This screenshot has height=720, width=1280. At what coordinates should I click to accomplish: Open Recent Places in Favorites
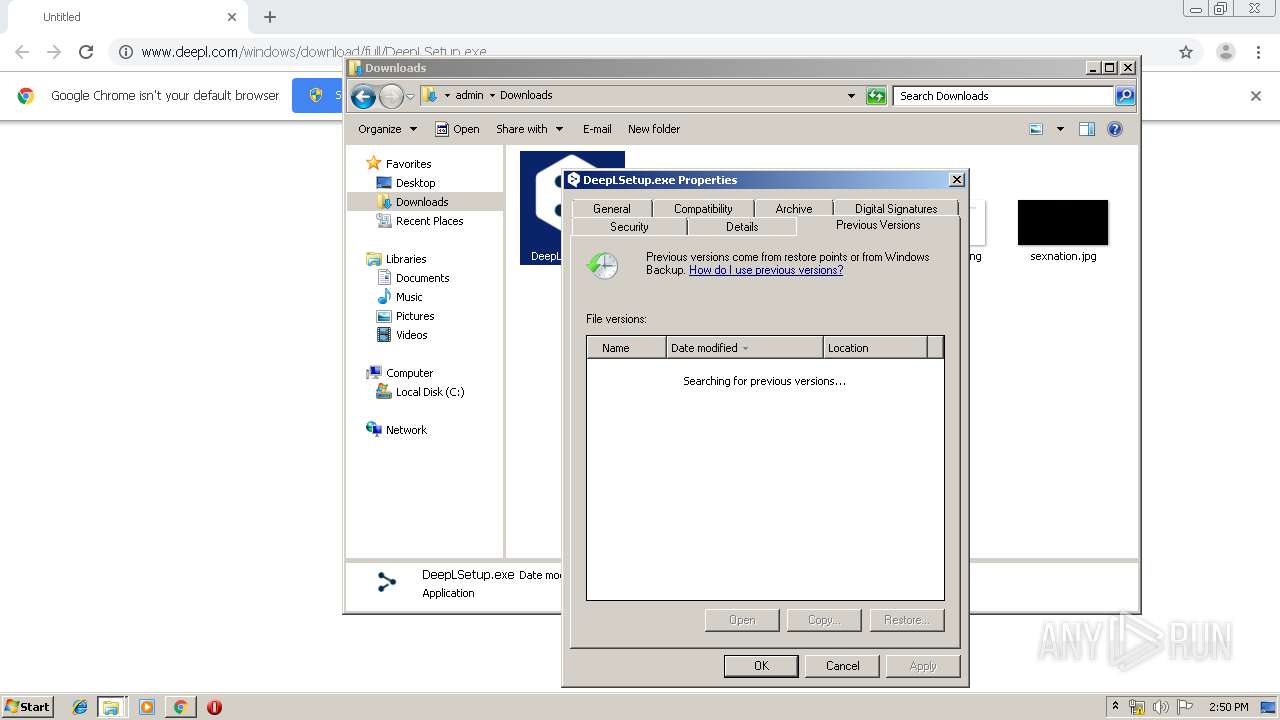coord(429,221)
